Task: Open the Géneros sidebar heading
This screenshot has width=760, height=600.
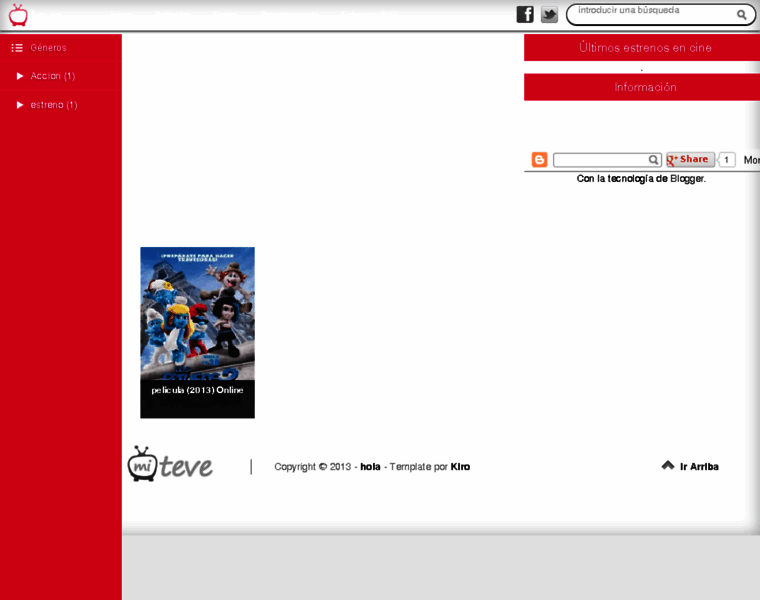Action: point(48,48)
